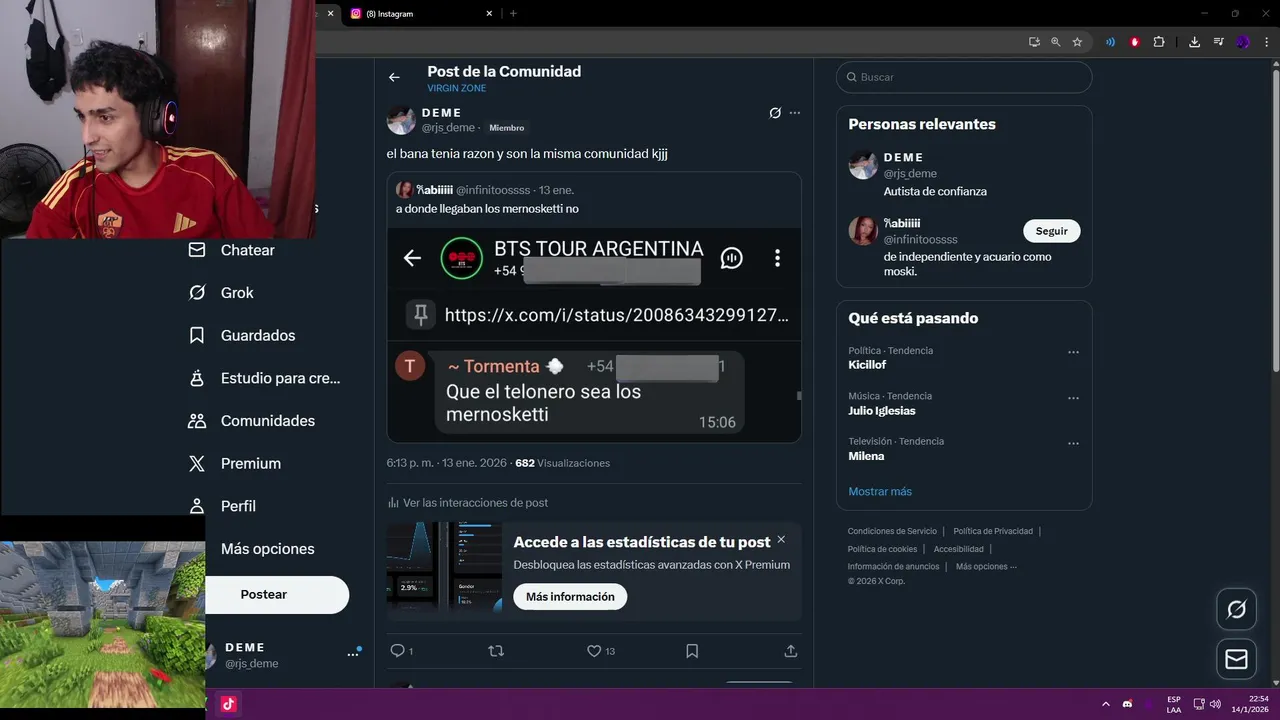Open the floating Grok button
This screenshot has width=1280, height=720.
[1236, 610]
